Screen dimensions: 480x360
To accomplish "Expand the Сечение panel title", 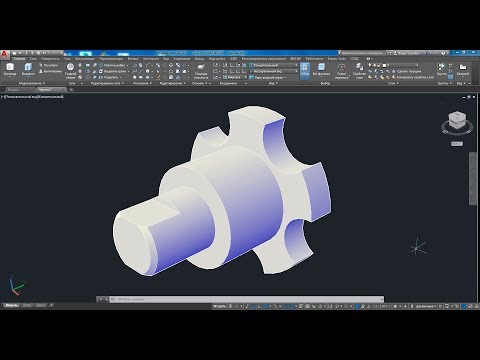I will 199,83.
